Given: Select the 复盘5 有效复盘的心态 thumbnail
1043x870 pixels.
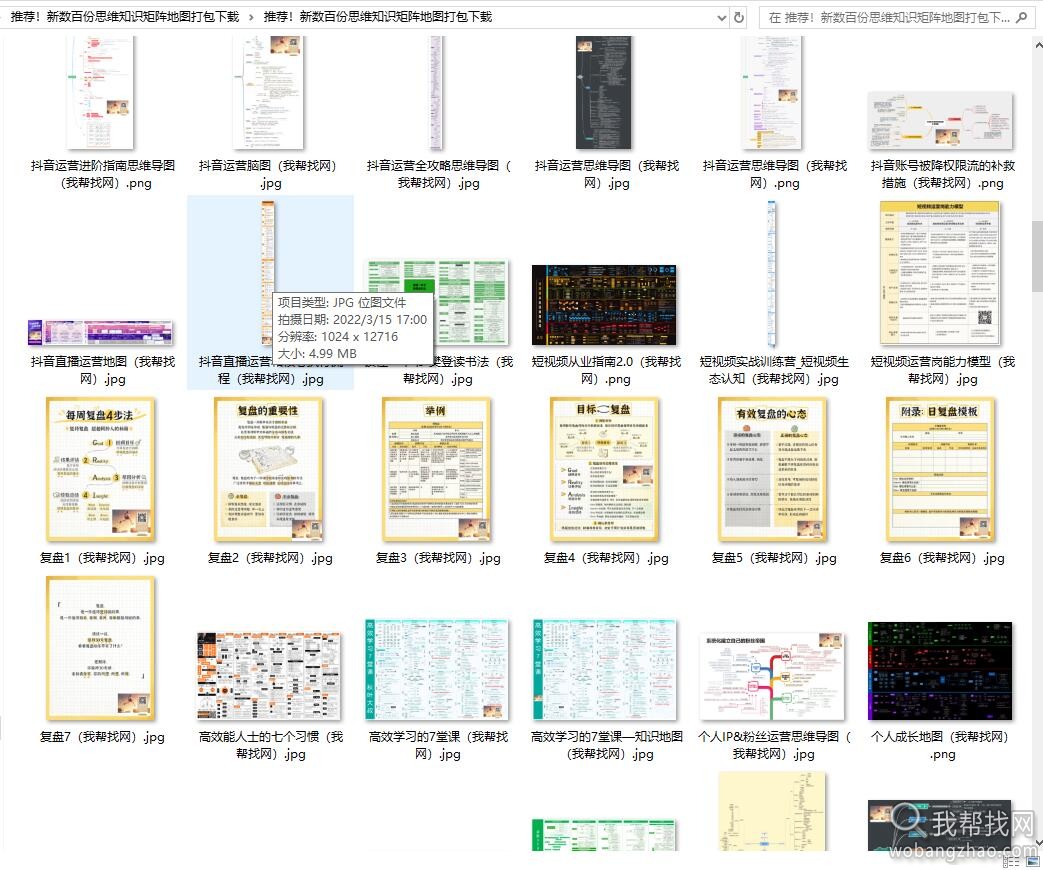Looking at the screenshot, I should 772,470.
